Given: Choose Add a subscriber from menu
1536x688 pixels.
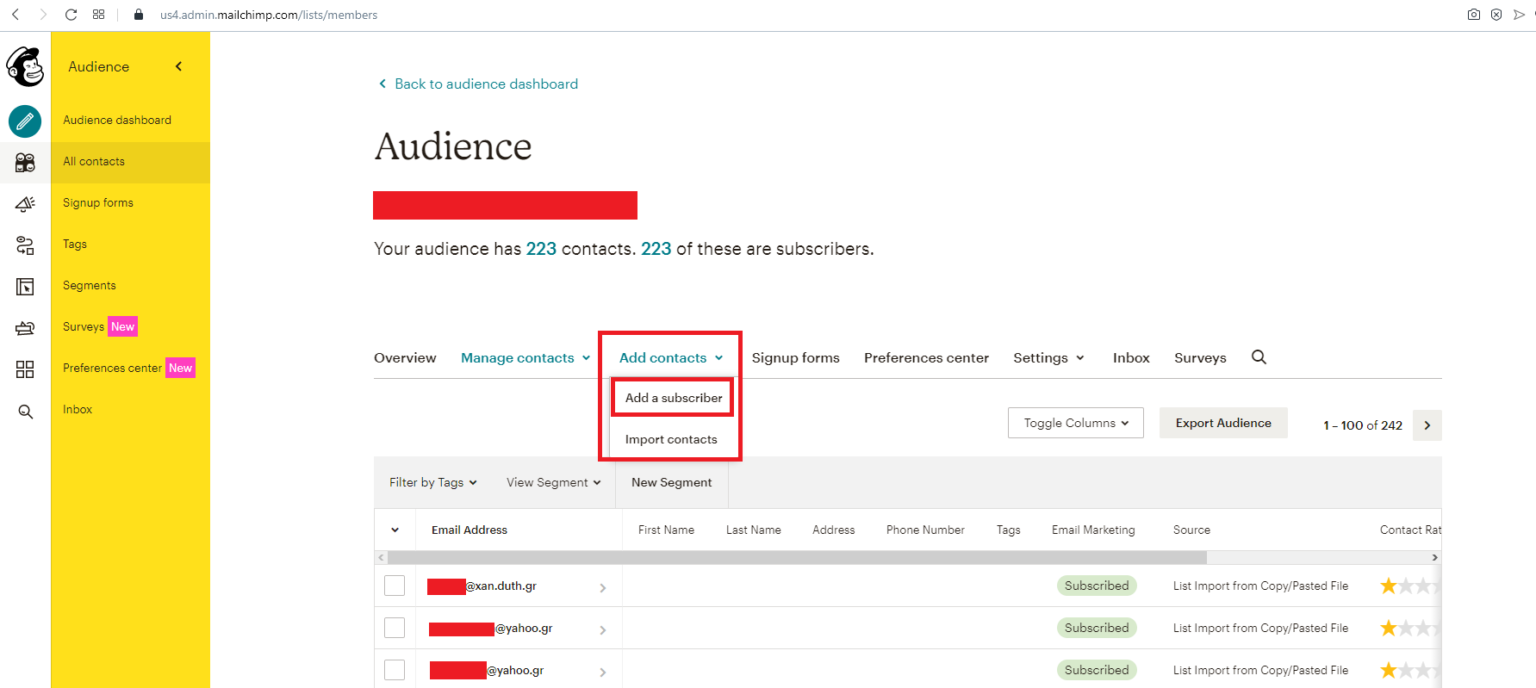Looking at the screenshot, I should point(673,398).
